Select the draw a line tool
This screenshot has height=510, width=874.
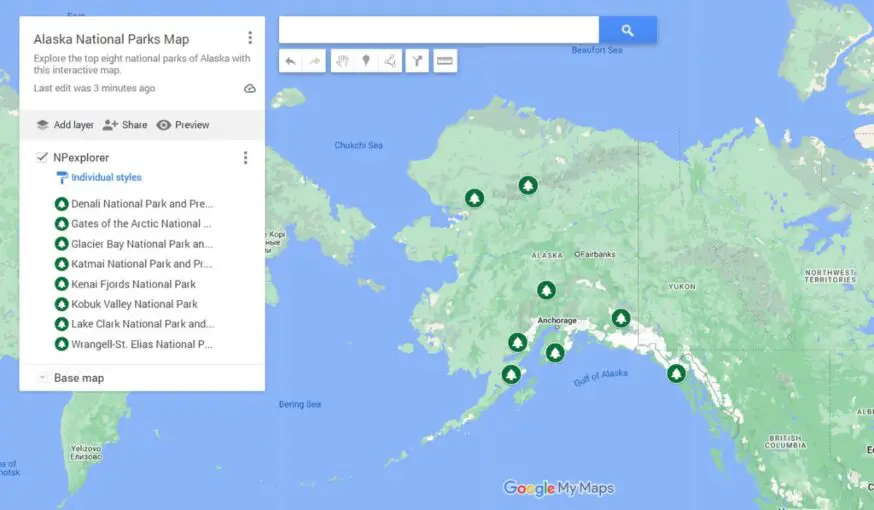(390, 61)
